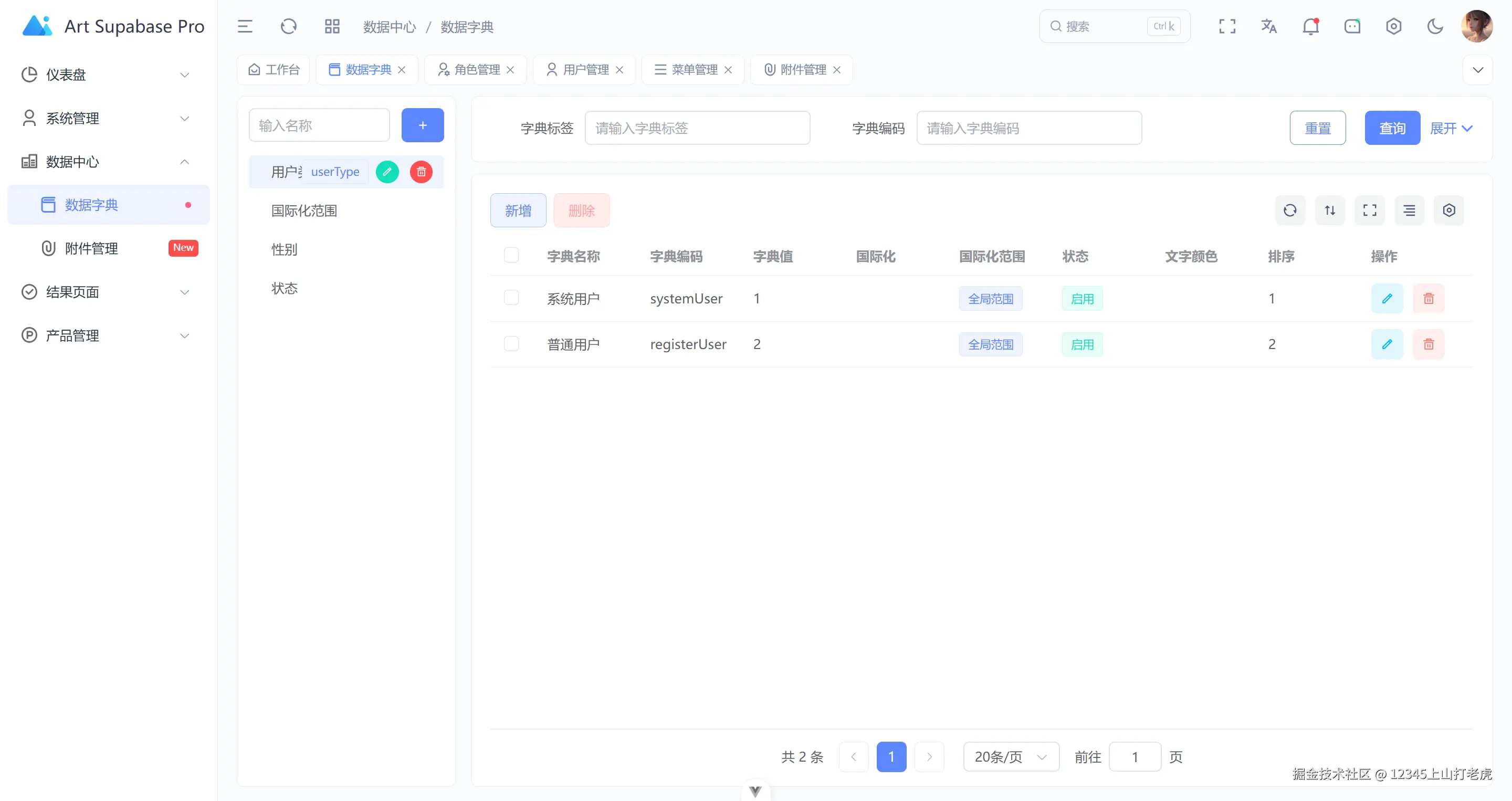Expand the search form via 展开
The width and height of the screenshot is (1512, 801).
pyautogui.click(x=1451, y=128)
